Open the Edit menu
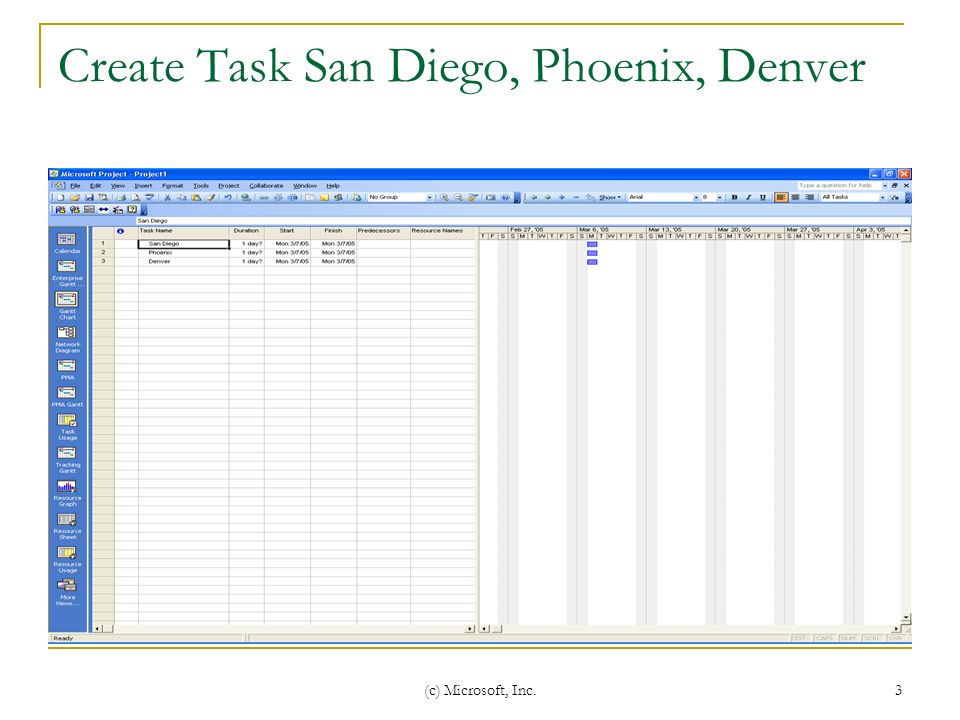 (96, 186)
